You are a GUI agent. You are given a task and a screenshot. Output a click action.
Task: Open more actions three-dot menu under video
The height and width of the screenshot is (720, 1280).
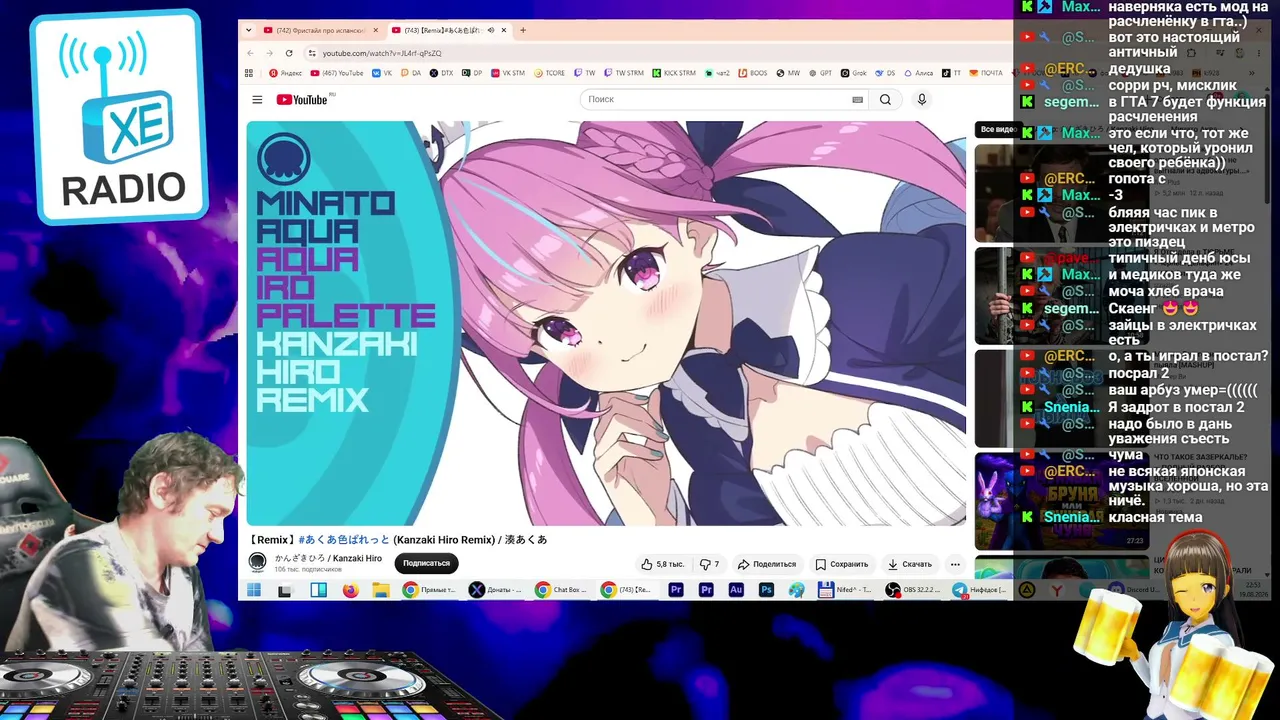pos(955,564)
